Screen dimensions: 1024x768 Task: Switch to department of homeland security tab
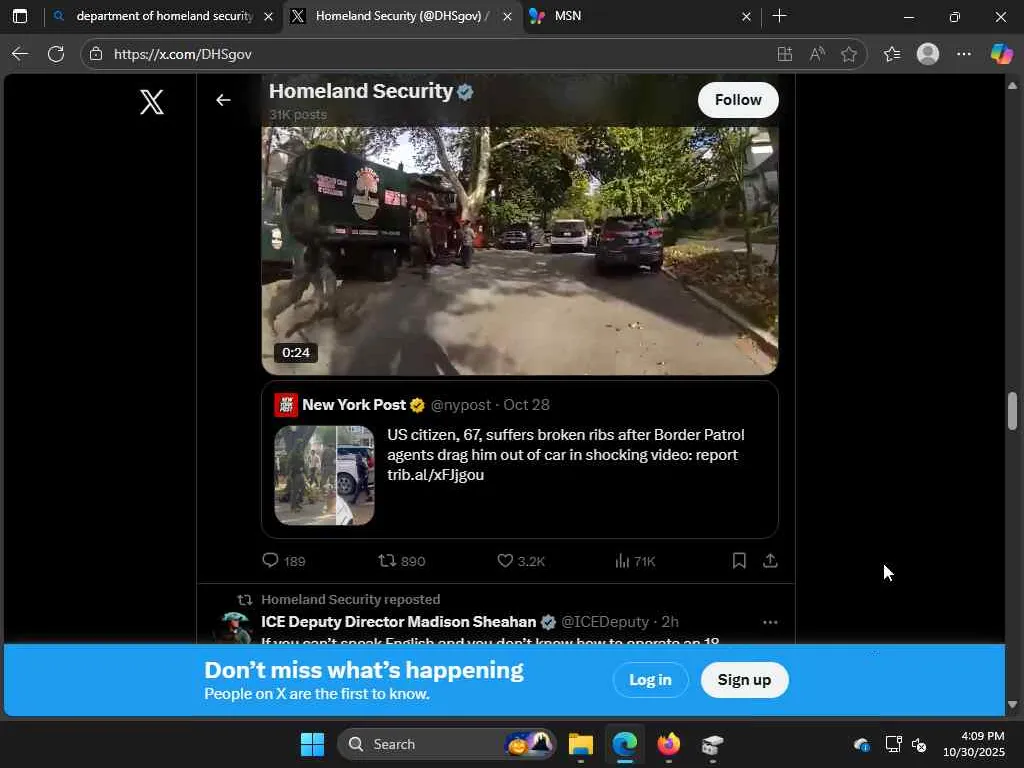point(163,16)
